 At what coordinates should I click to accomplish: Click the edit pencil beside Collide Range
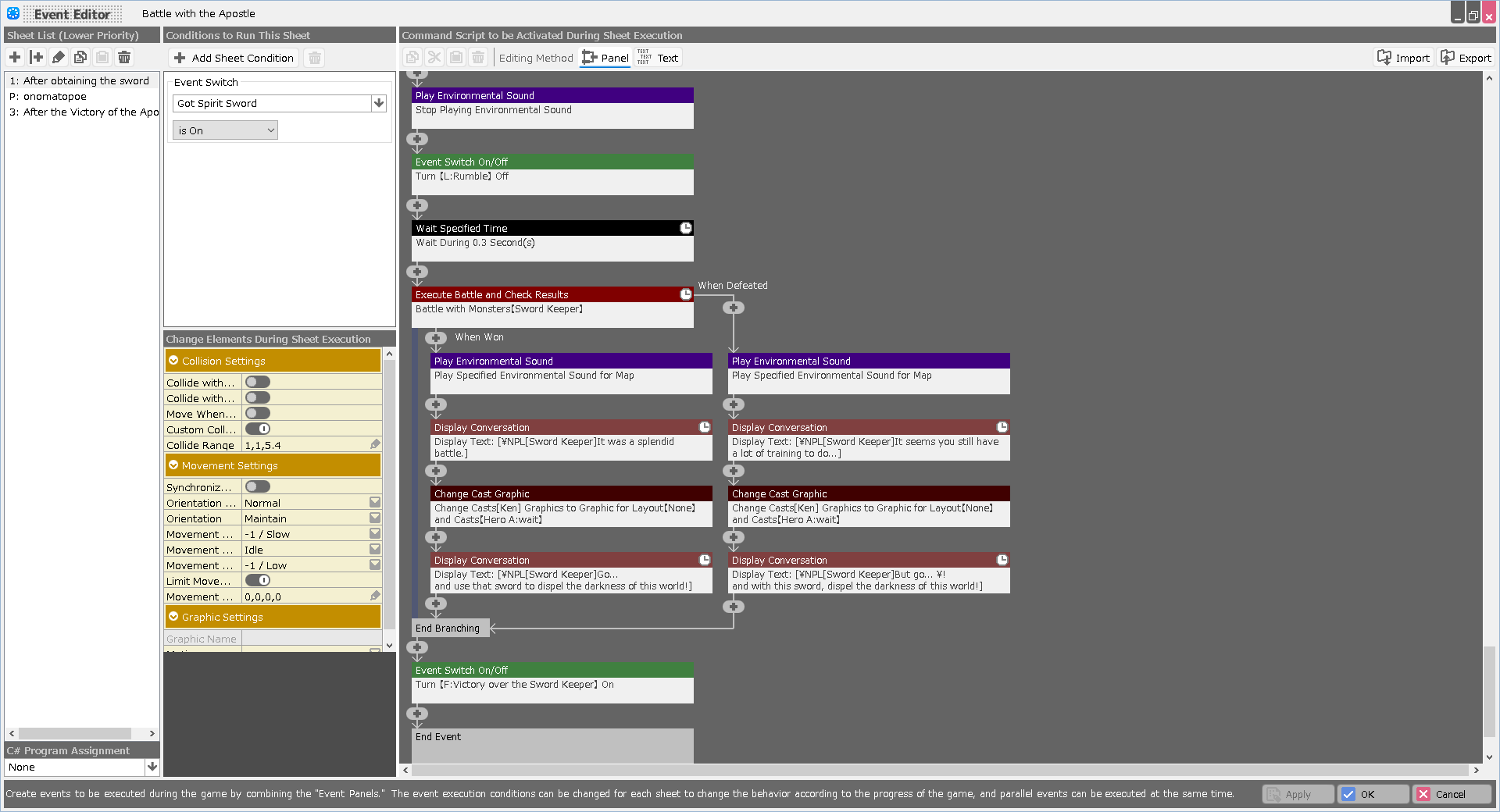pos(375,444)
